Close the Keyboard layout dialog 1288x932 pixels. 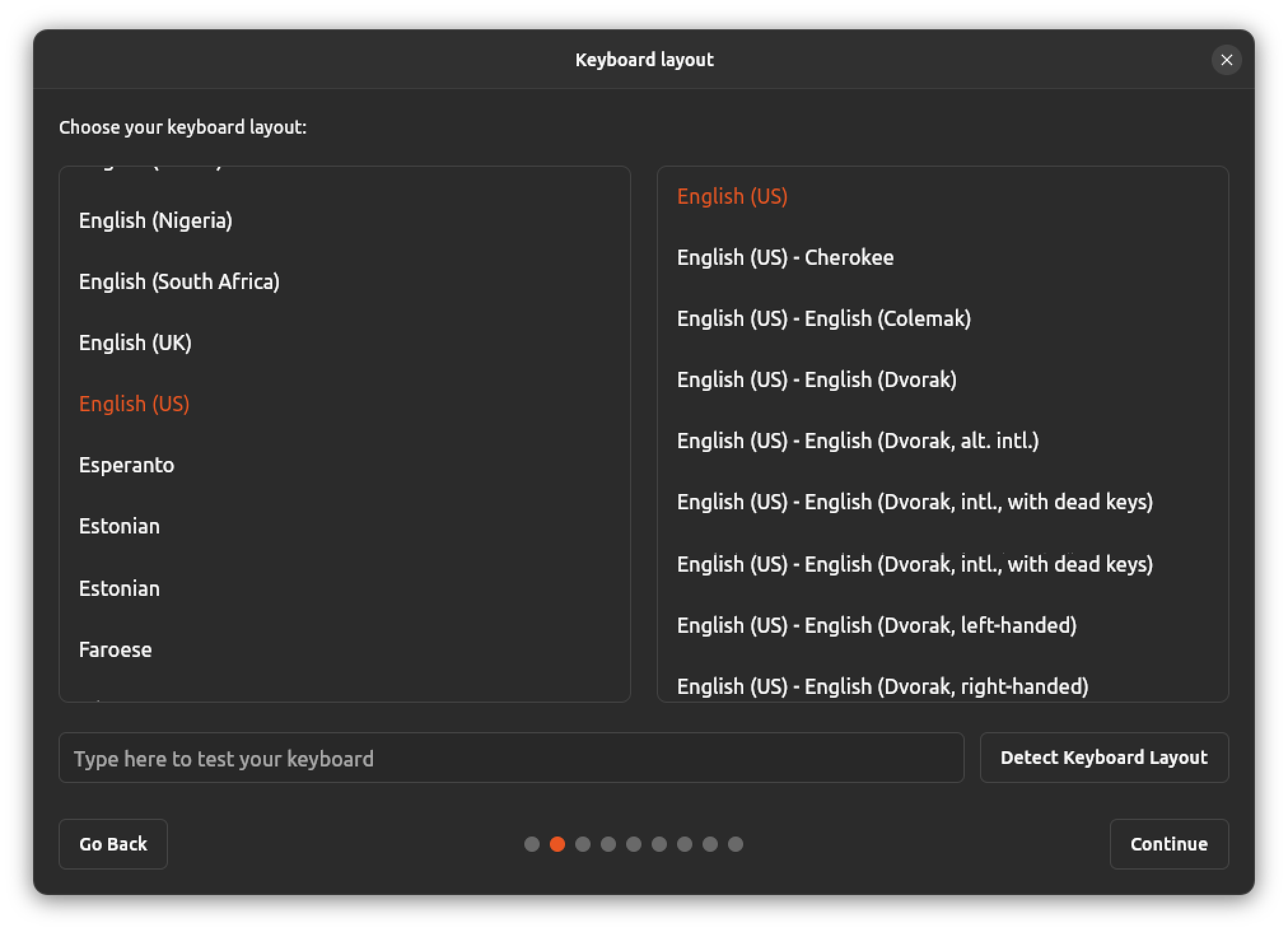1226,60
